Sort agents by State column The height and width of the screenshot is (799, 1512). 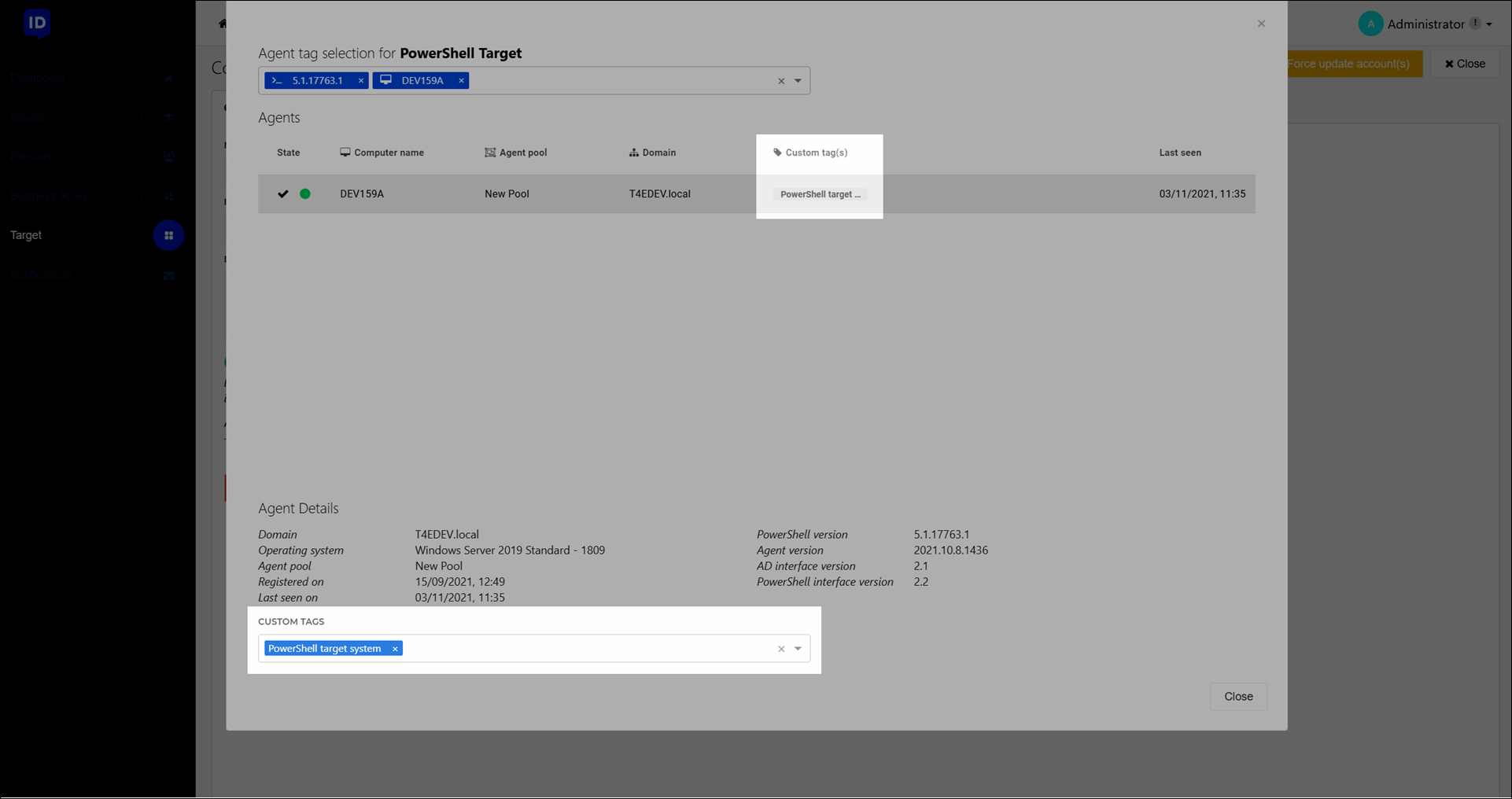[x=288, y=153]
